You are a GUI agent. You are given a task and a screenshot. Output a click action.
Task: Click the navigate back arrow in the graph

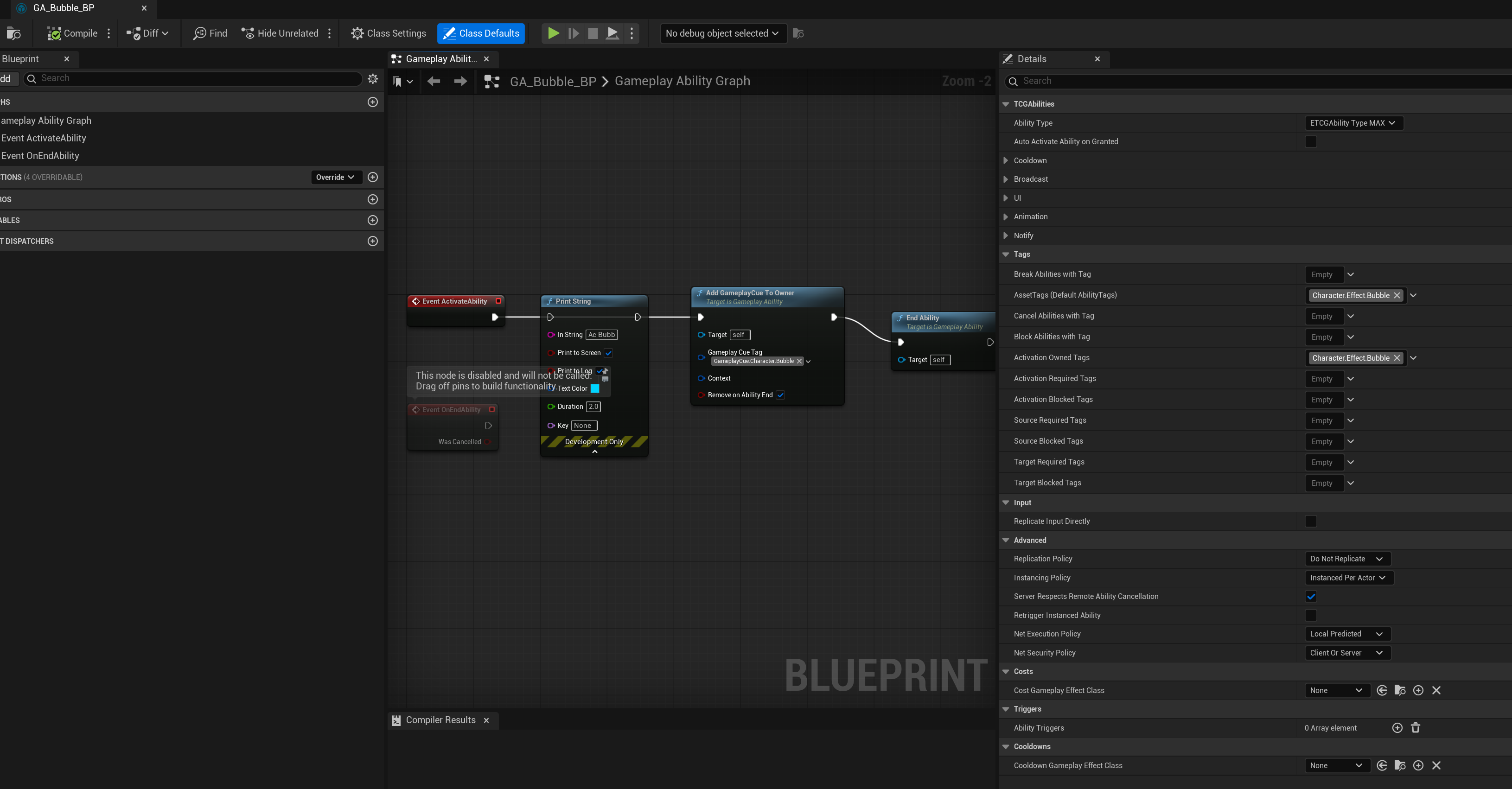coord(434,82)
